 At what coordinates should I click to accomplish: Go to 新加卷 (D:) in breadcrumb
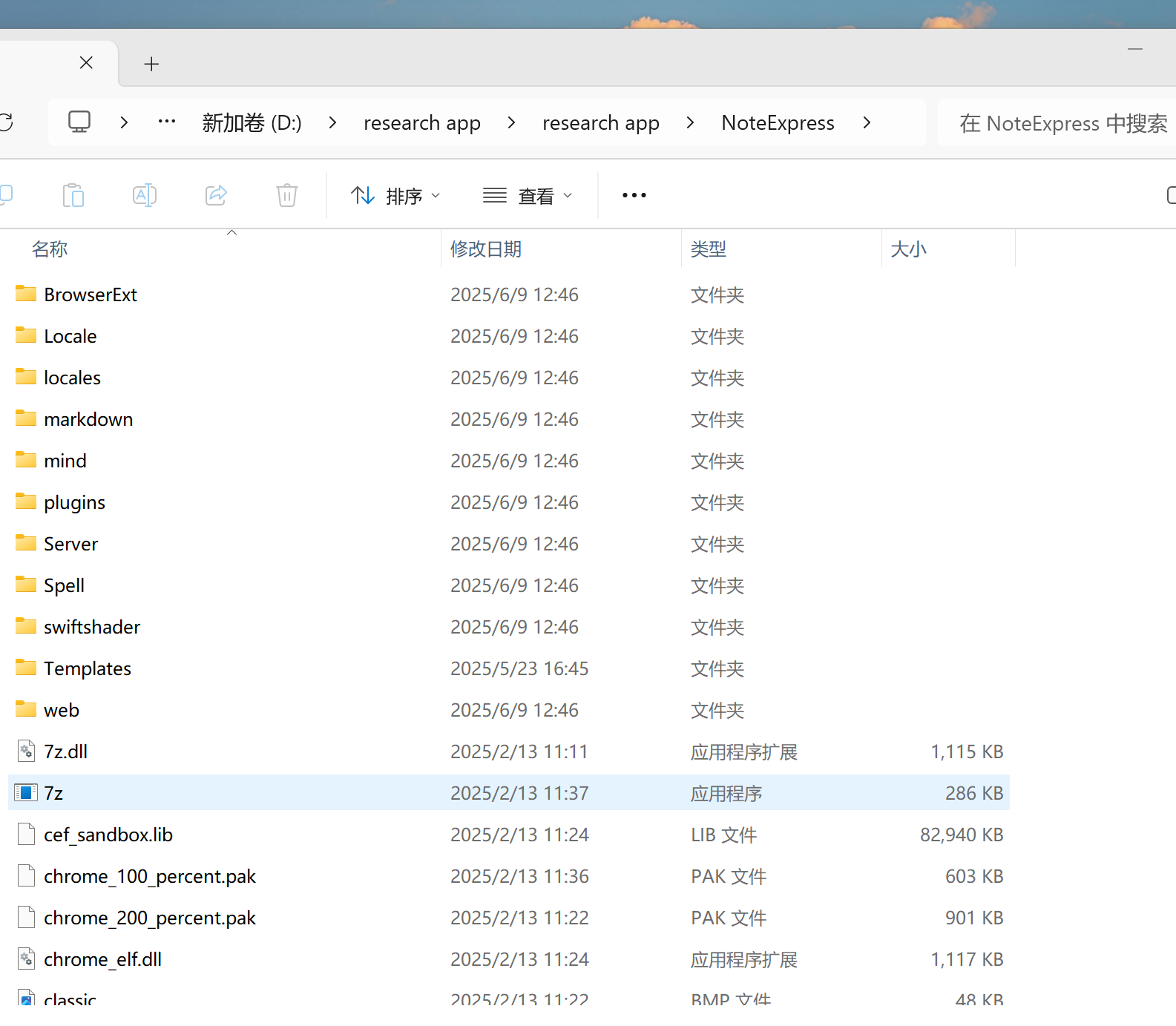pyautogui.click(x=252, y=122)
